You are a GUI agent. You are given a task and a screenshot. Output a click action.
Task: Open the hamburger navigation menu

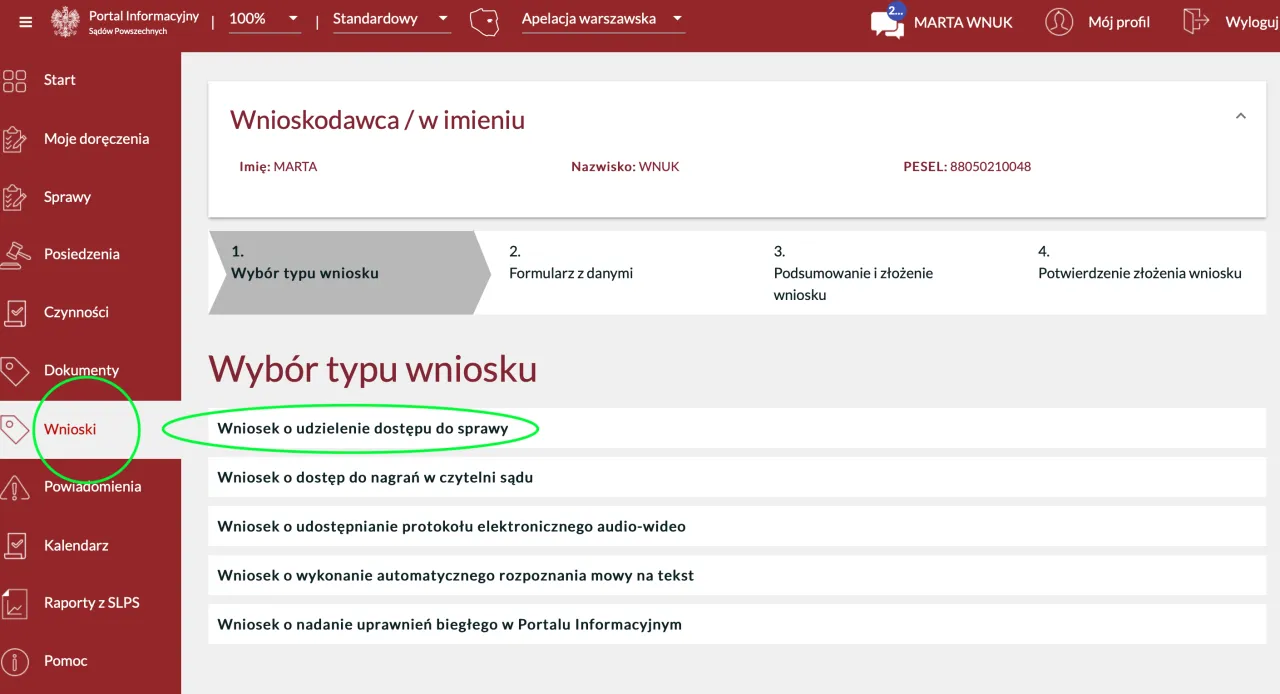click(25, 22)
